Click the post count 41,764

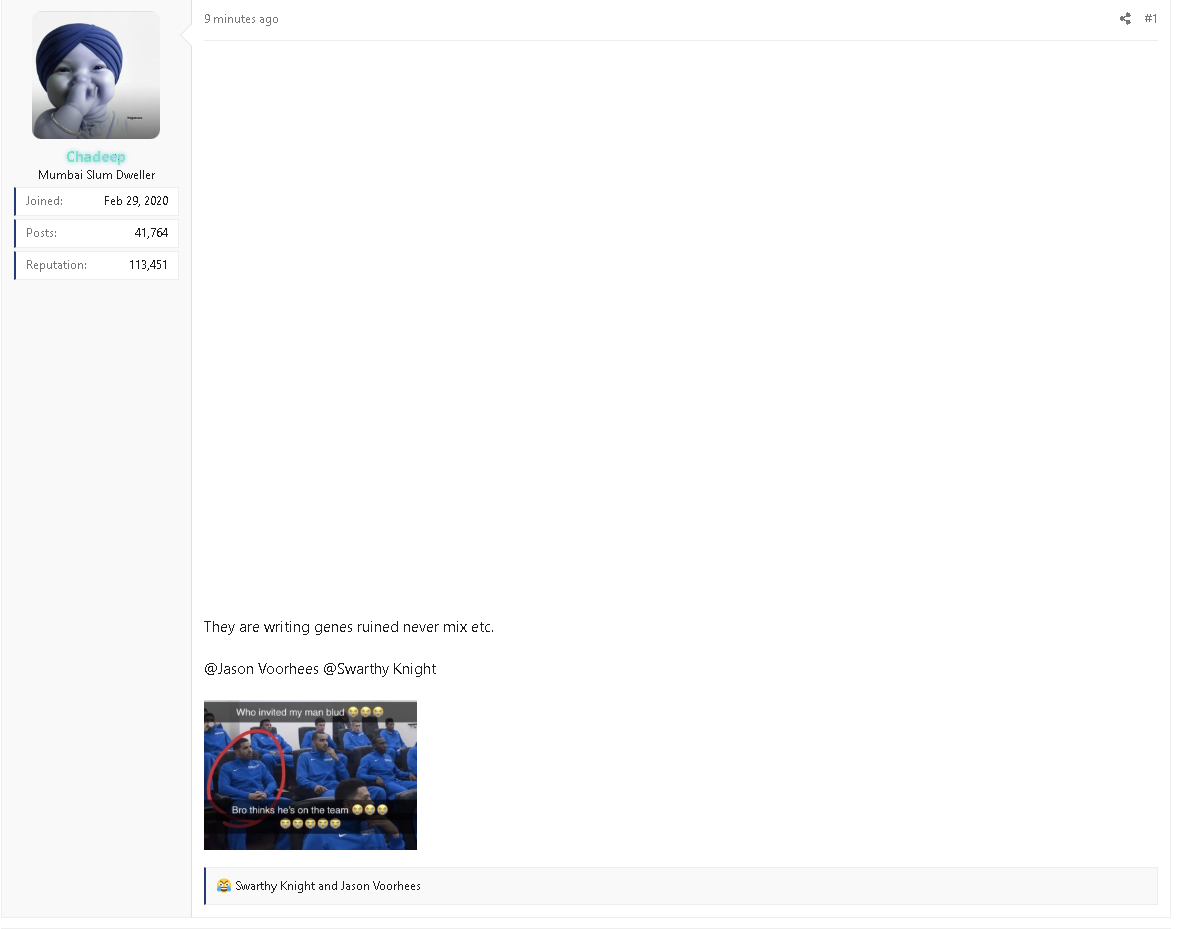point(151,233)
